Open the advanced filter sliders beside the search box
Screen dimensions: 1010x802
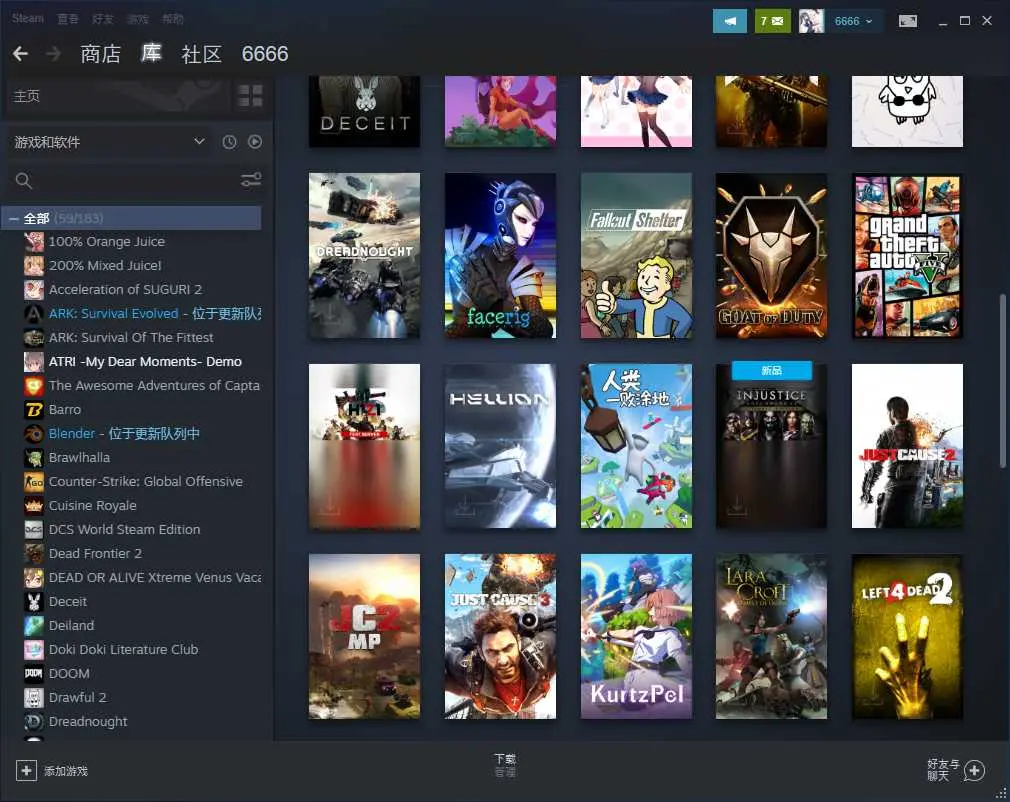point(251,180)
